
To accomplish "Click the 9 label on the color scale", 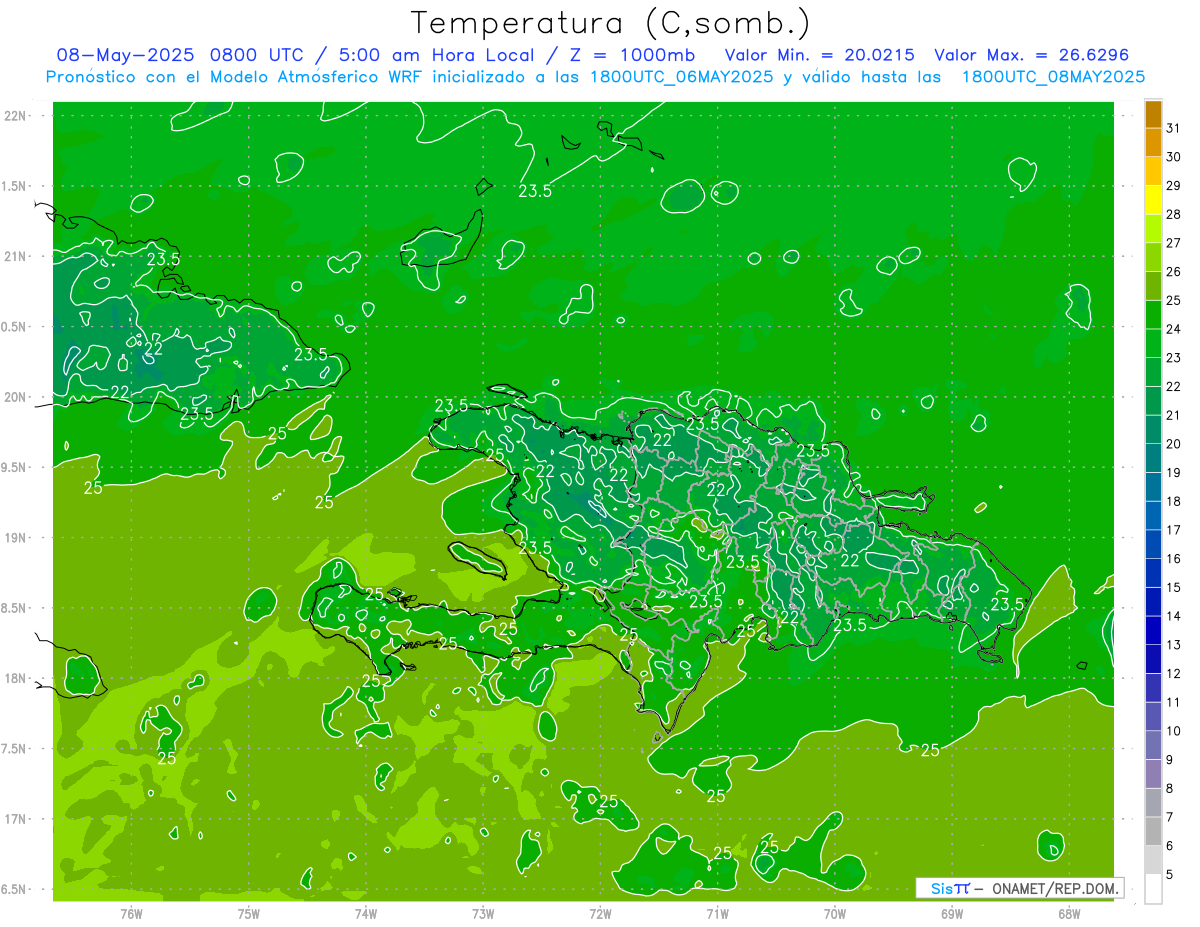I will (1170, 760).
